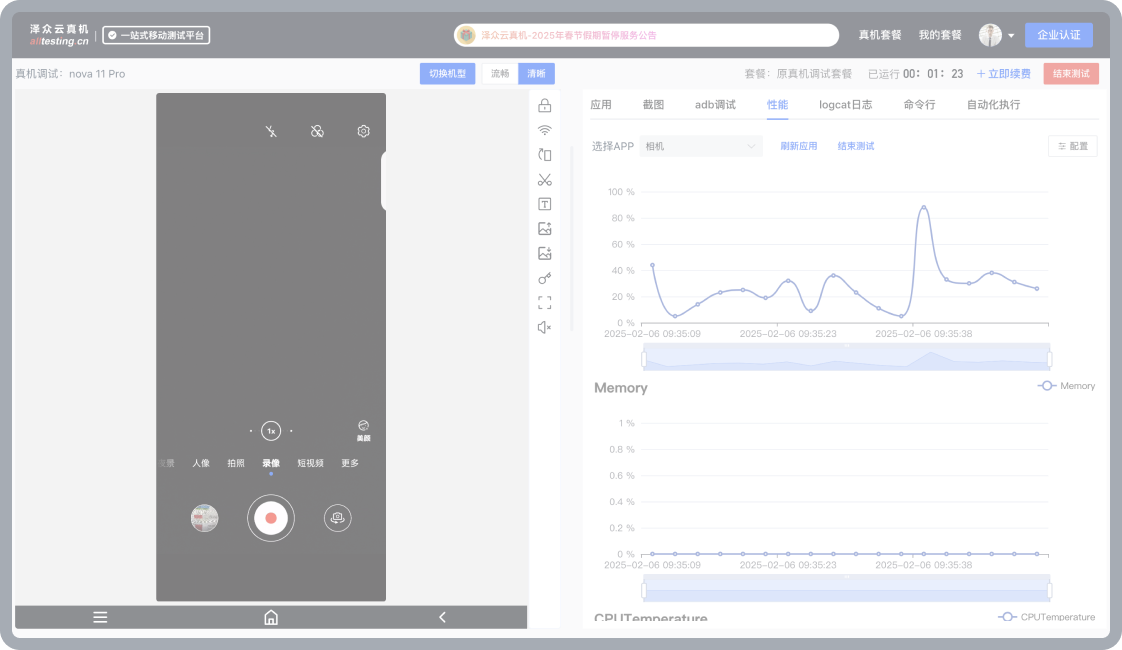Click the 刷新应用 link
Screen dimensions: 1122x650
(799, 146)
